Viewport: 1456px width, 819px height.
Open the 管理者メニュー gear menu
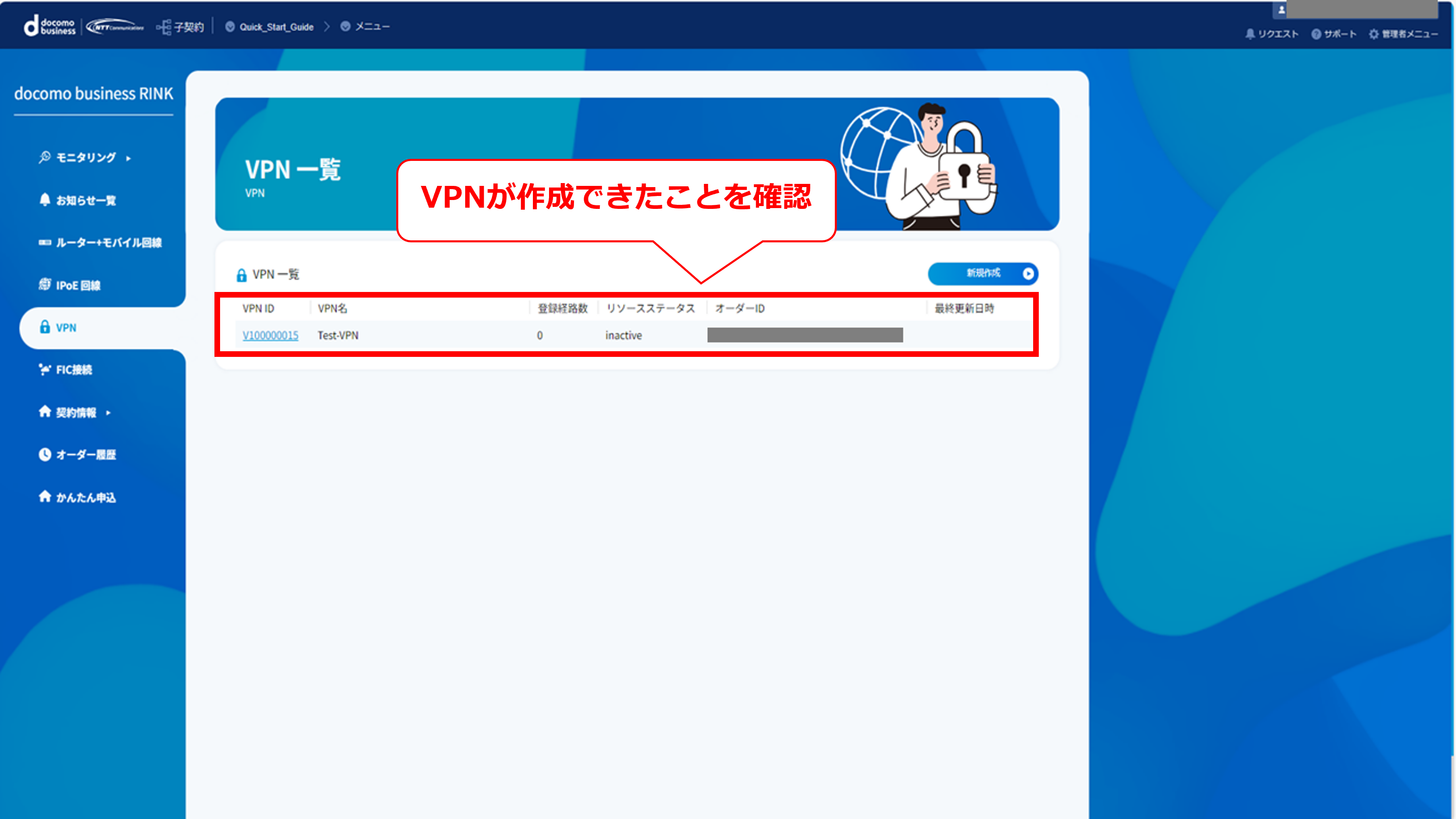coord(1404,34)
